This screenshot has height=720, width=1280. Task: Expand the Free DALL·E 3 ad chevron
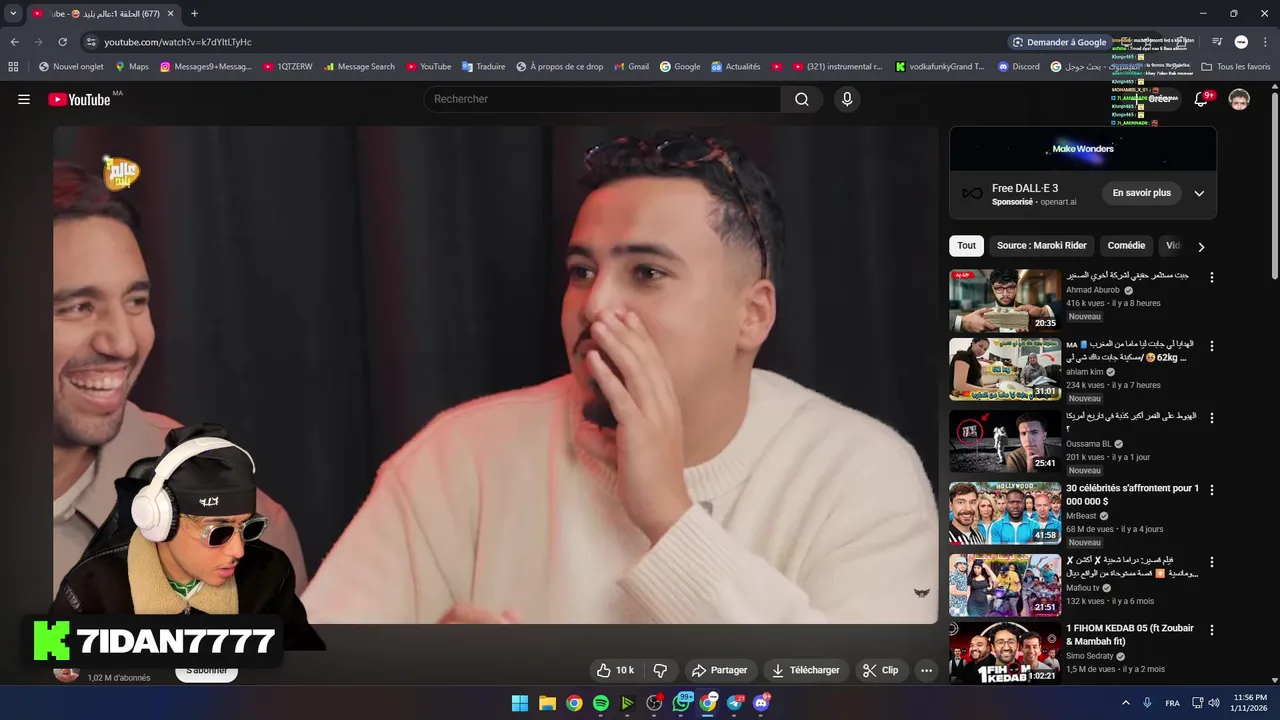tap(1199, 193)
